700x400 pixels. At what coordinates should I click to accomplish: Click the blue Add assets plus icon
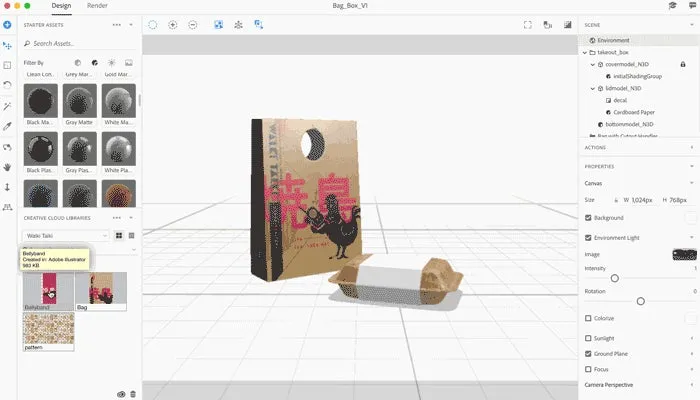7,25
